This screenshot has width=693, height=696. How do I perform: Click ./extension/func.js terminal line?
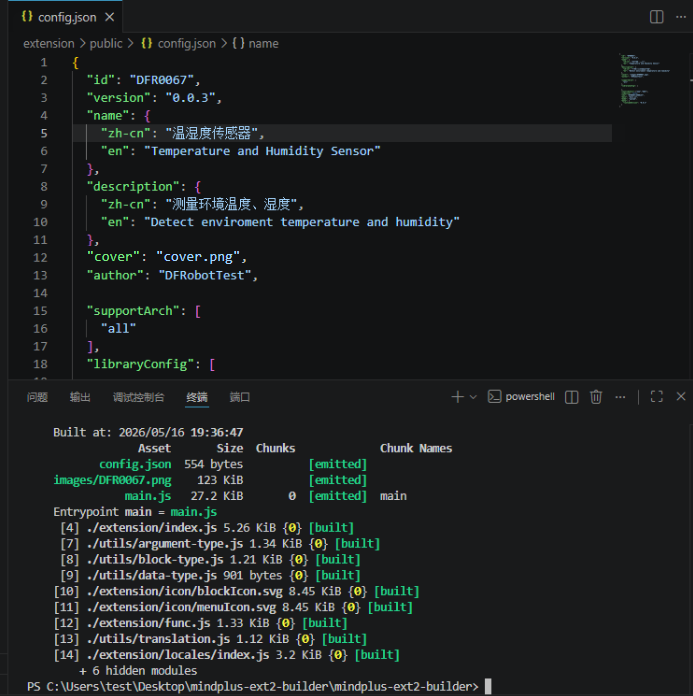(x=200, y=623)
